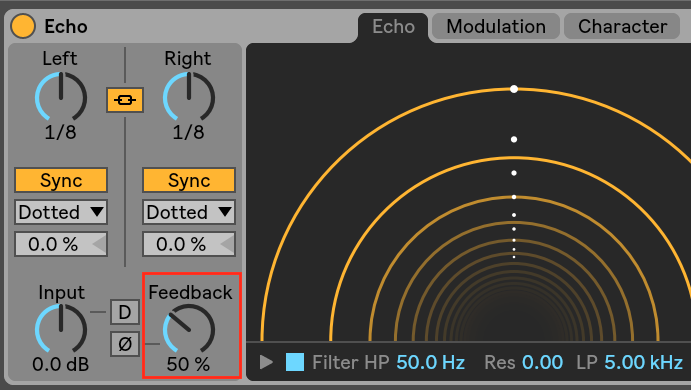Switch to the Character tab
This screenshot has width=691, height=390.
click(x=622, y=26)
